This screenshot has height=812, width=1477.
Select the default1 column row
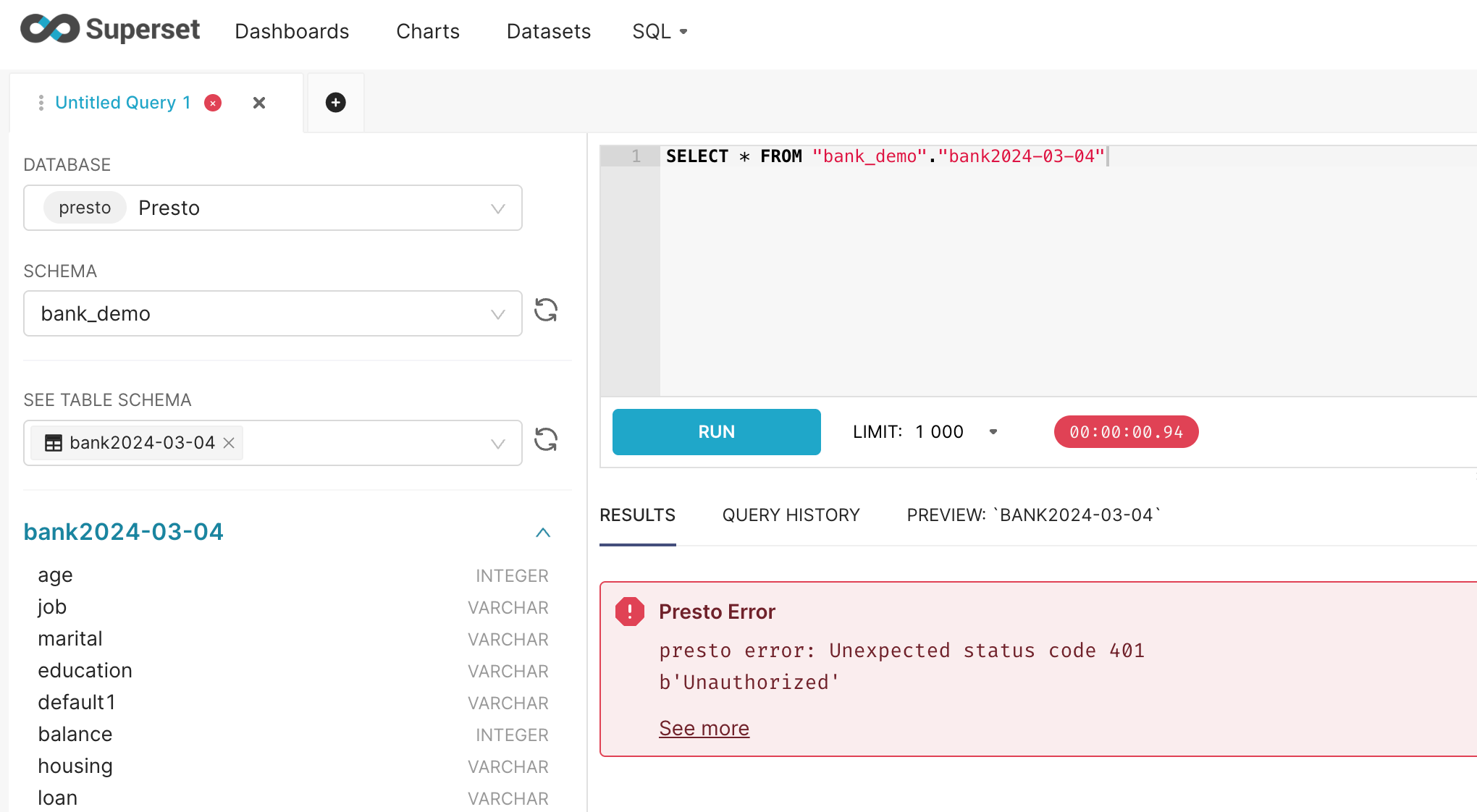[293, 703]
